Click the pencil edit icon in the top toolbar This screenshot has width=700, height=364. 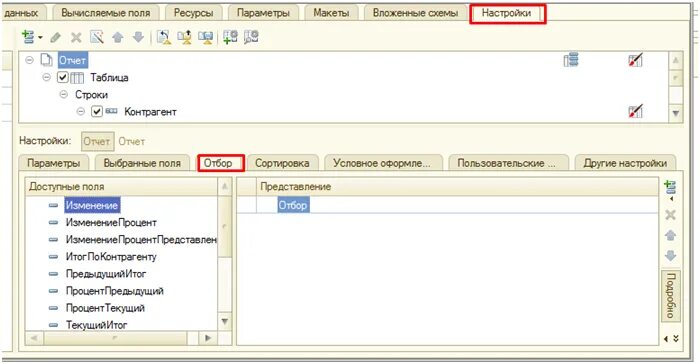click(55, 38)
